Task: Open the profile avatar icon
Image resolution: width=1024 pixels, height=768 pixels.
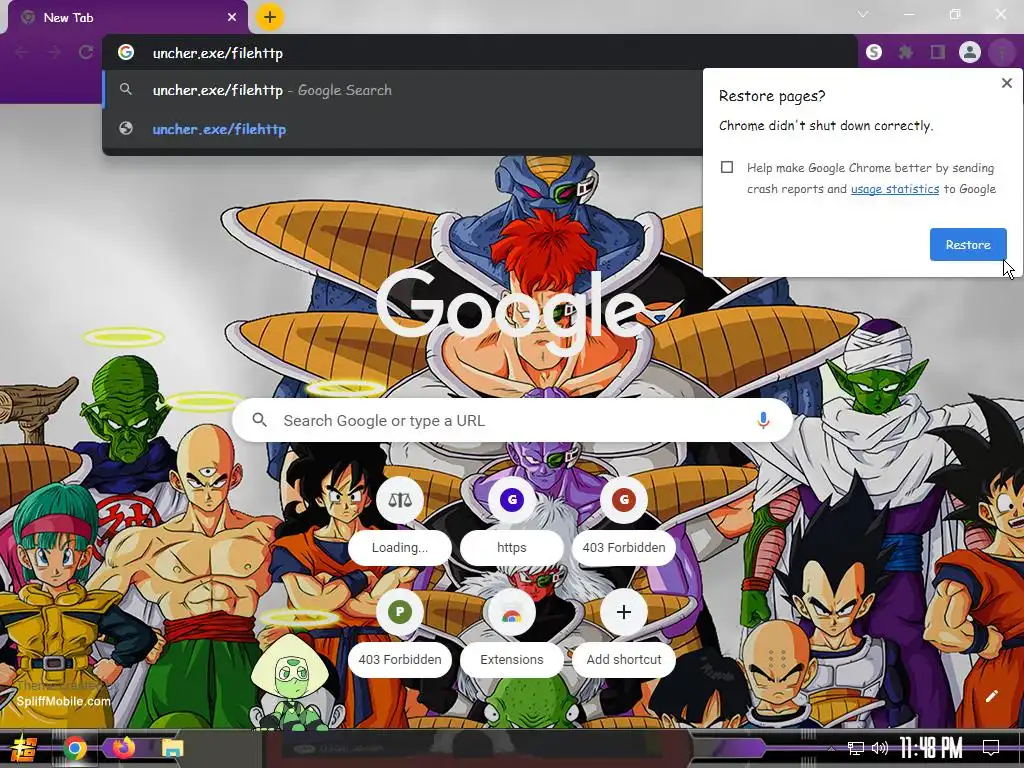Action: click(x=970, y=52)
